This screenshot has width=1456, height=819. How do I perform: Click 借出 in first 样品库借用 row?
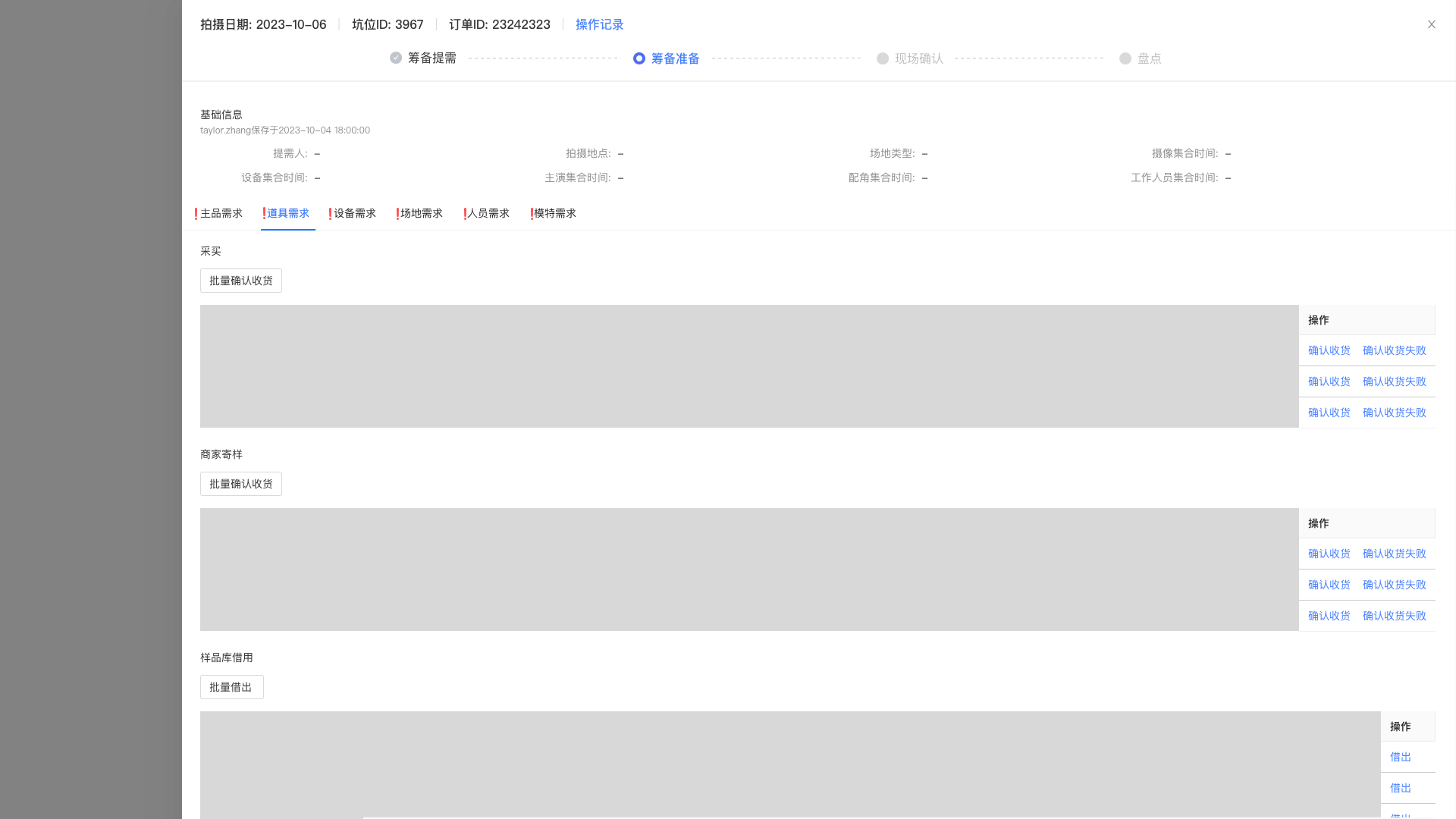coord(1400,757)
